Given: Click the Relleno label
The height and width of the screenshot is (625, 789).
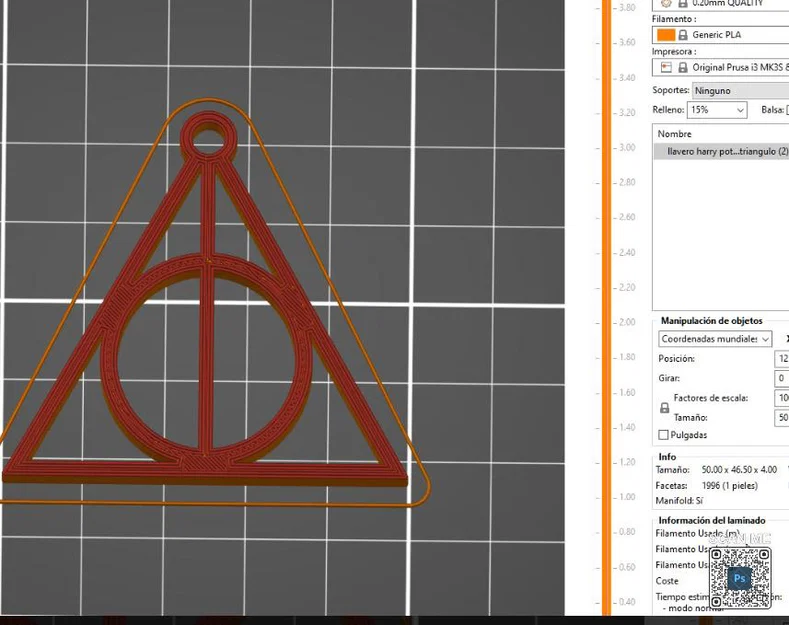Looking at the screenshot, I should (x=668, y=110).
